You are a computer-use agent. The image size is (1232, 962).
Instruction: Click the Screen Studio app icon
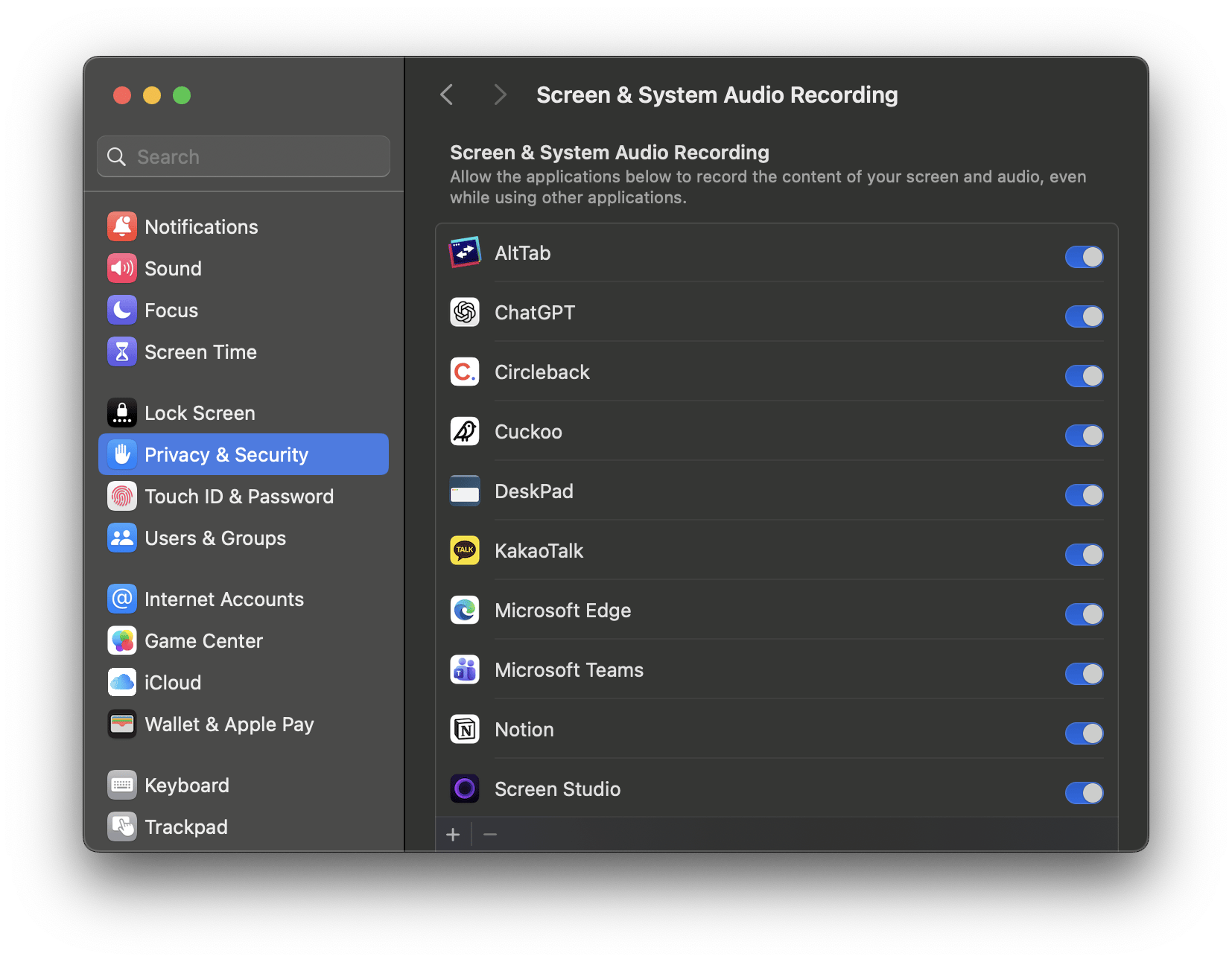pos(465,789)
